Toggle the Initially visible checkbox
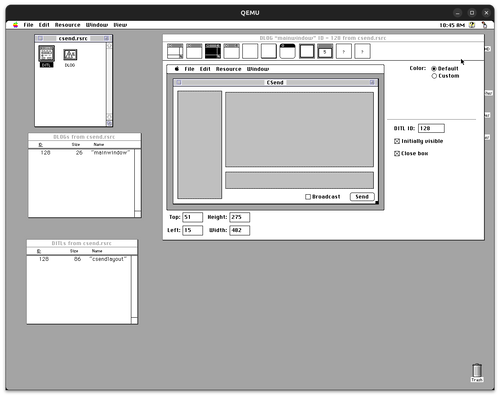The height and width of the screenshot is (397, 500). point(397,141)
